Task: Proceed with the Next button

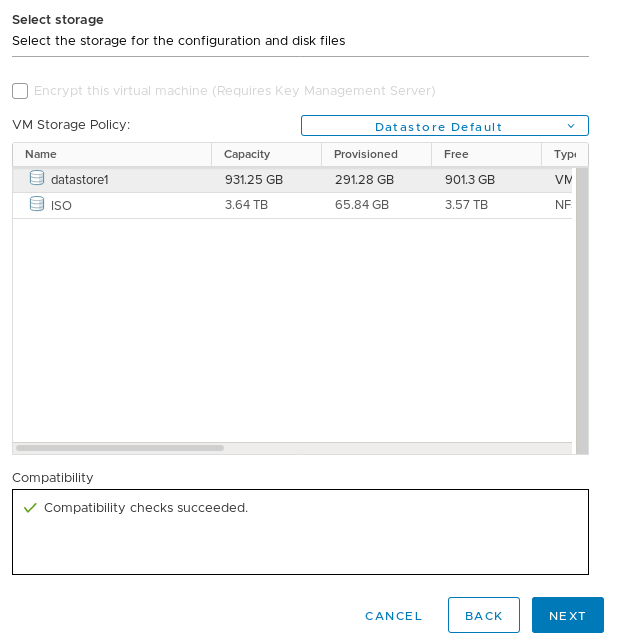Action: [x=567, y=616]
